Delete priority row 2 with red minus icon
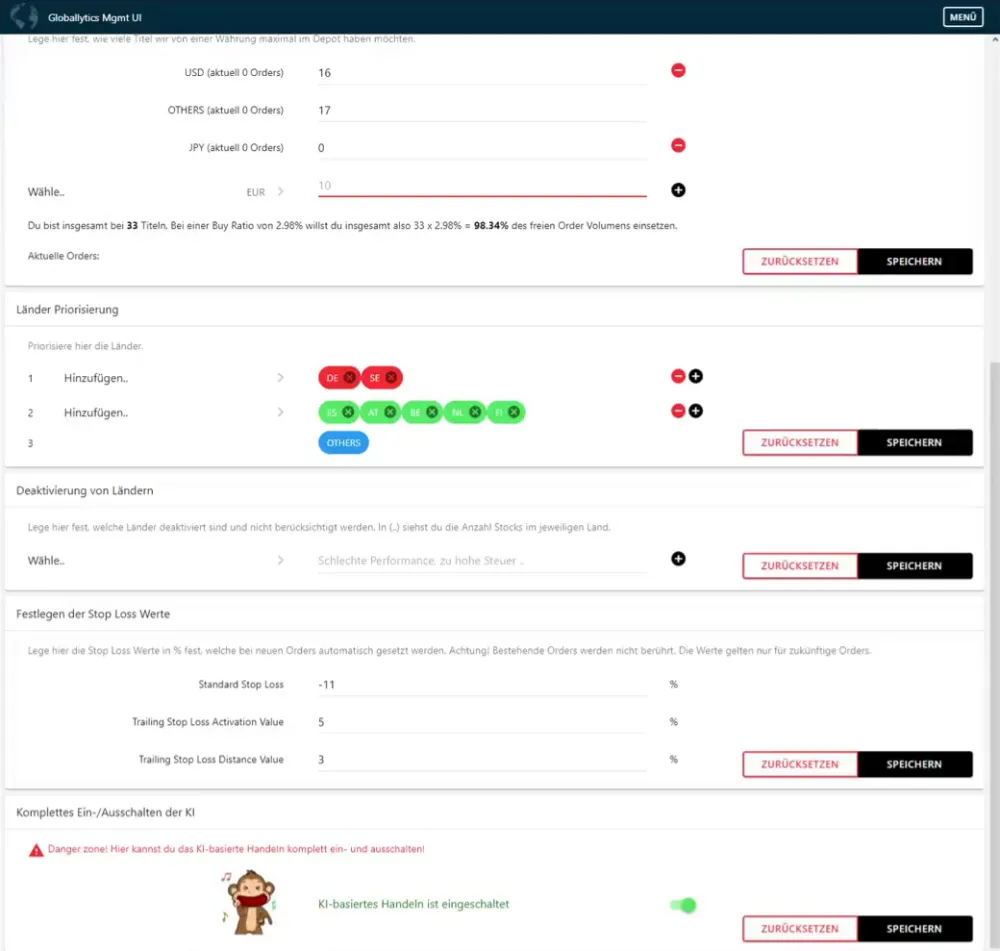 tap(678, 411)
